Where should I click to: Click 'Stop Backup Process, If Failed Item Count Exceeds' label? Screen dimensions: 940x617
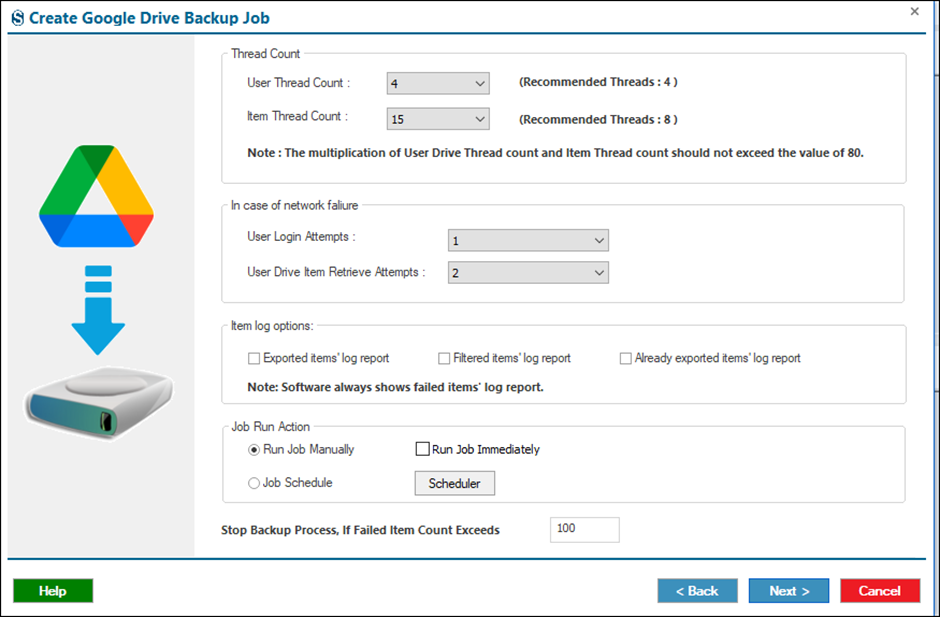360,530
